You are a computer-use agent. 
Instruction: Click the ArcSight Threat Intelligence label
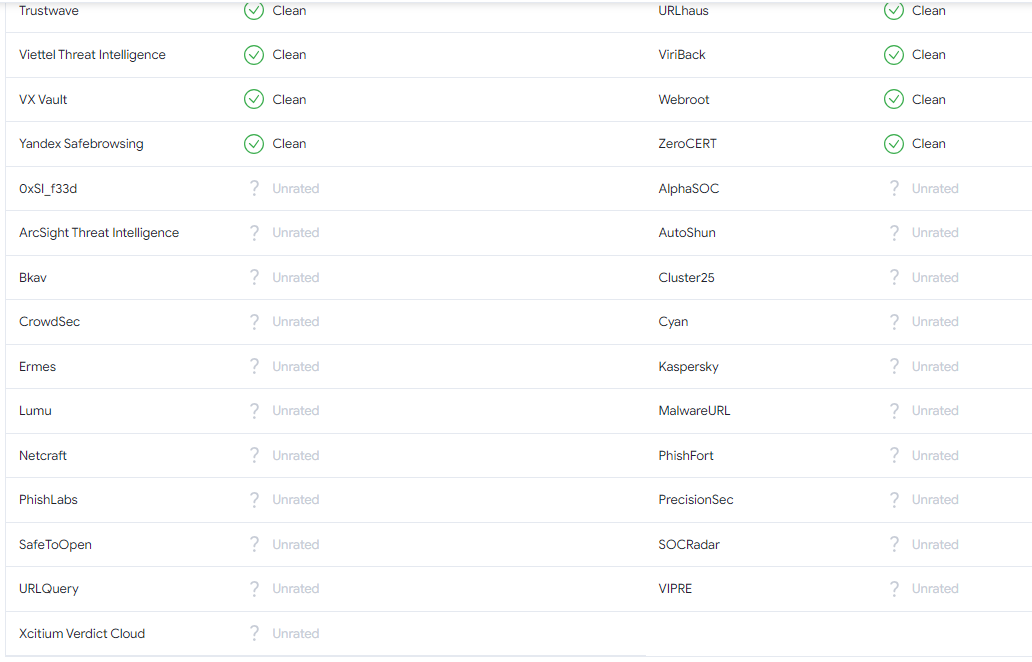point(99,233)
